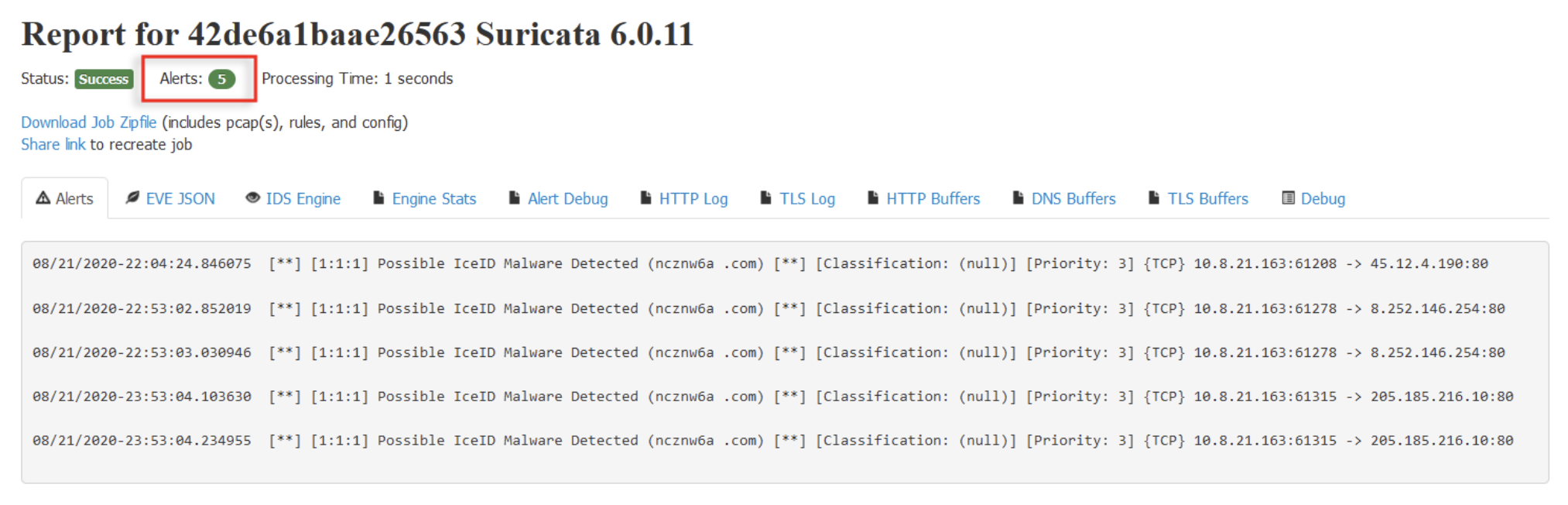Viewport: 1568px width, 505px height.
Task: Open the TLS Buffers tab
Action: [x=1198, y=199]
